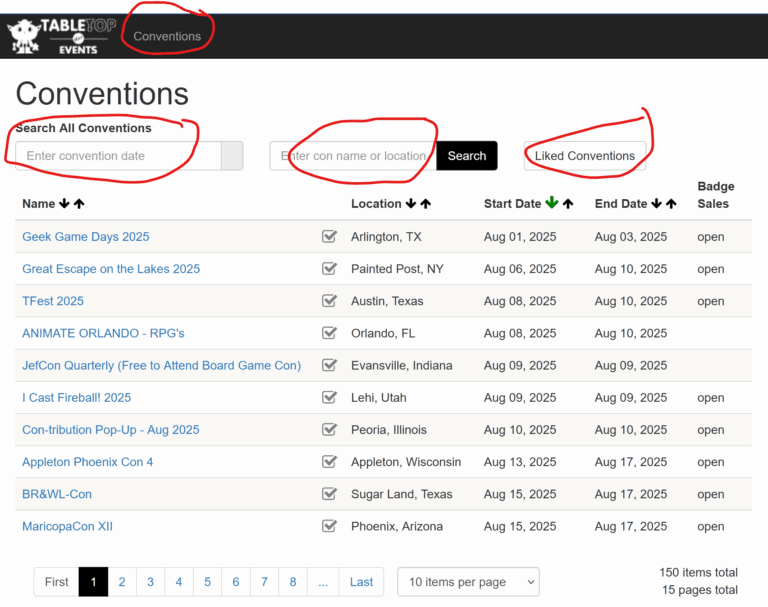Jump to Last page of results
The width and height of the screenshot is (768, 607).
(x=361, y=582)
